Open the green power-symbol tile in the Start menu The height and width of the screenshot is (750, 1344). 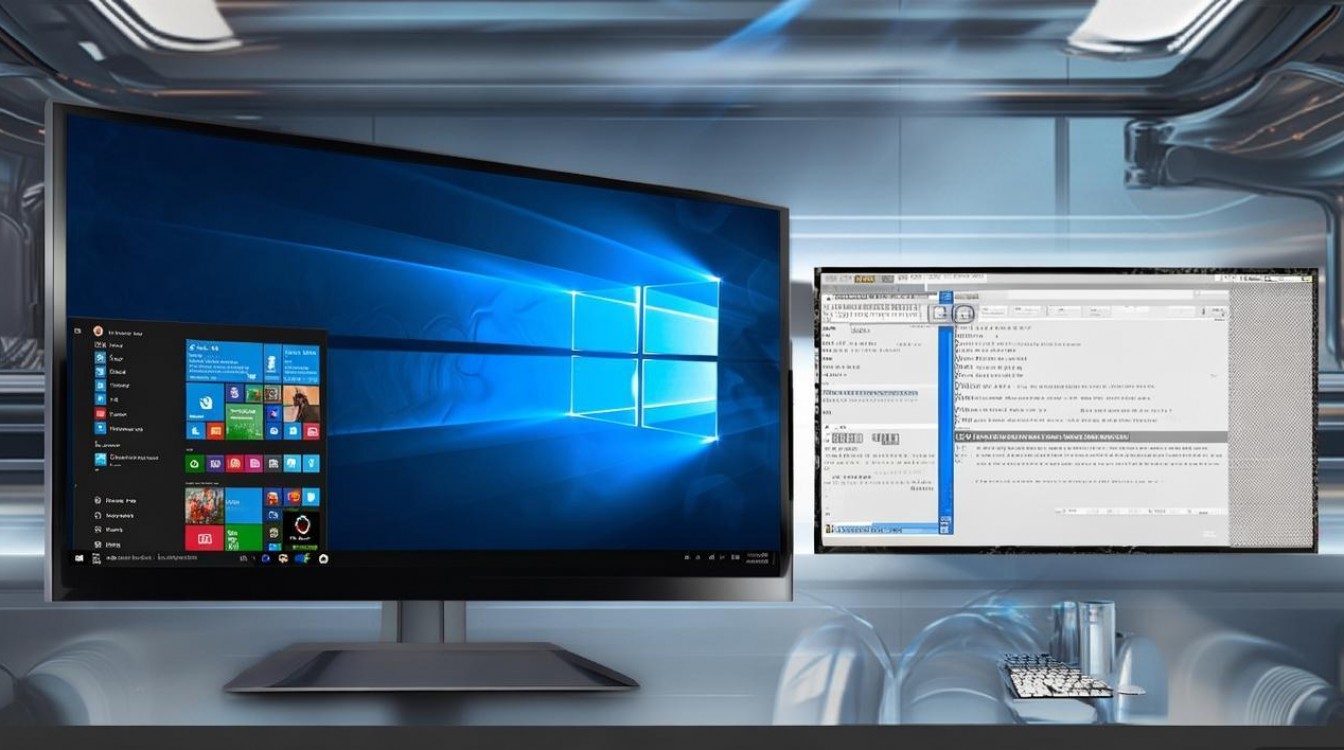tap(195, 463)
